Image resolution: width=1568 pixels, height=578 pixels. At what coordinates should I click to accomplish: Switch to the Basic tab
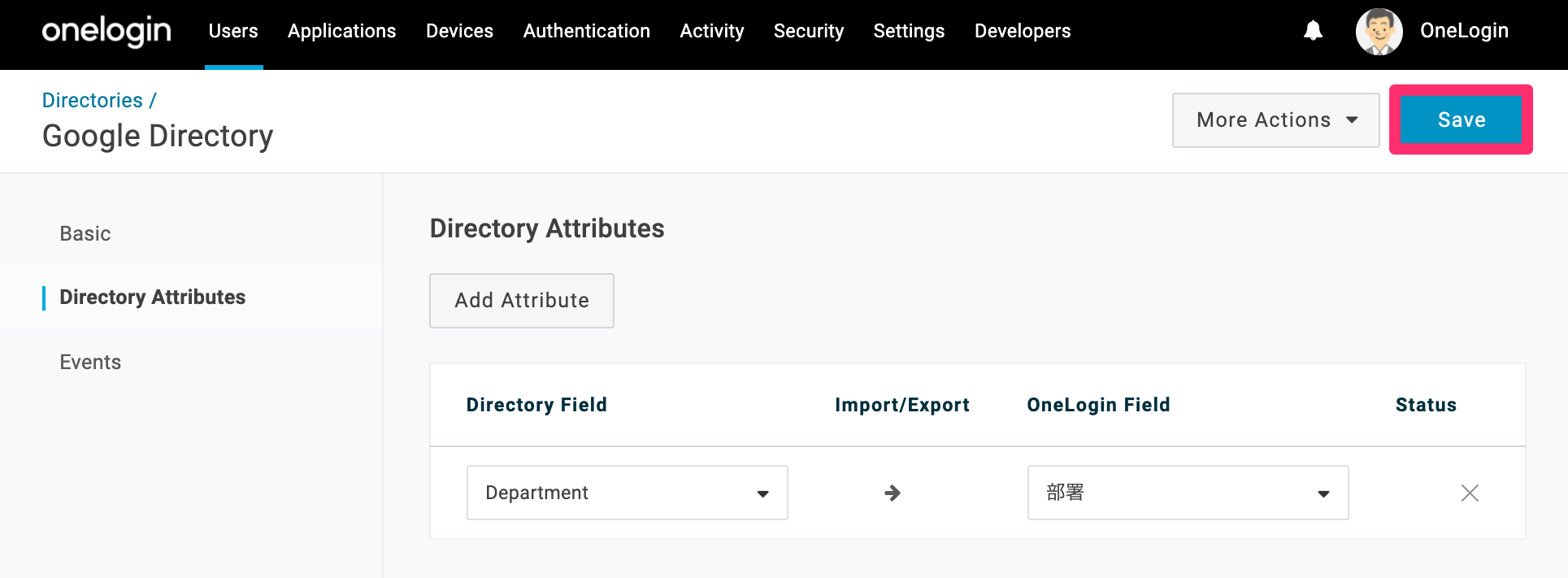click(x=85, y=234)
